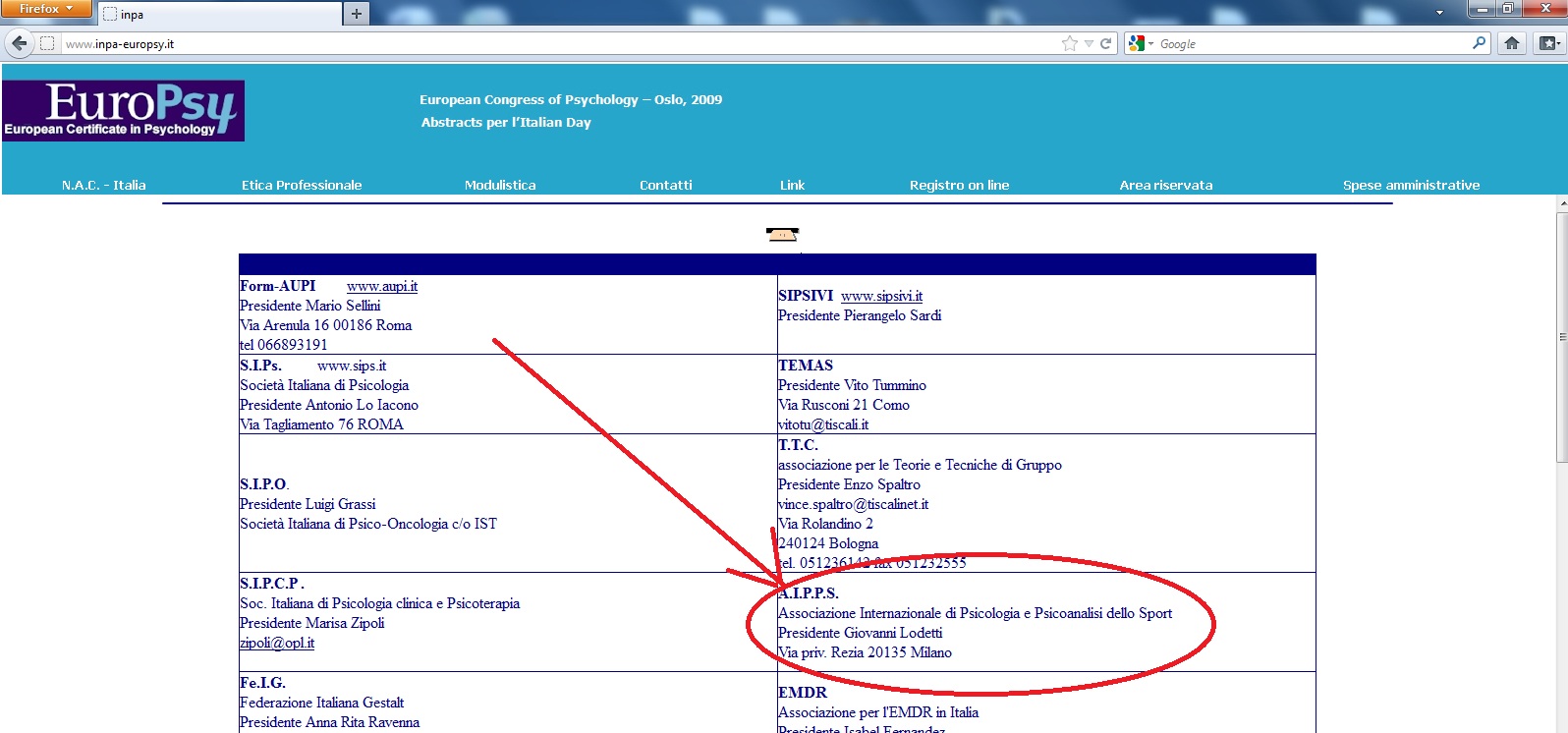Click 'Via Arenula 16 00186 Roma' text

point(325,325)
